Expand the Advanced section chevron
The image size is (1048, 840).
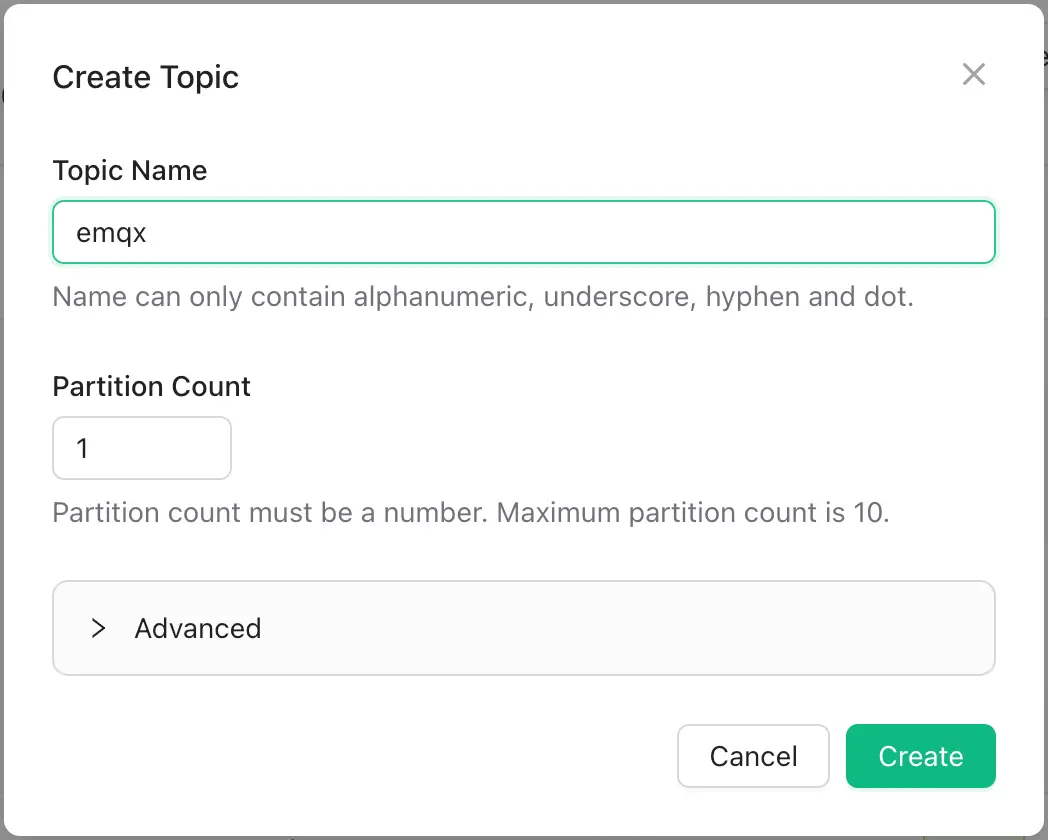click(x=98, y=628)
